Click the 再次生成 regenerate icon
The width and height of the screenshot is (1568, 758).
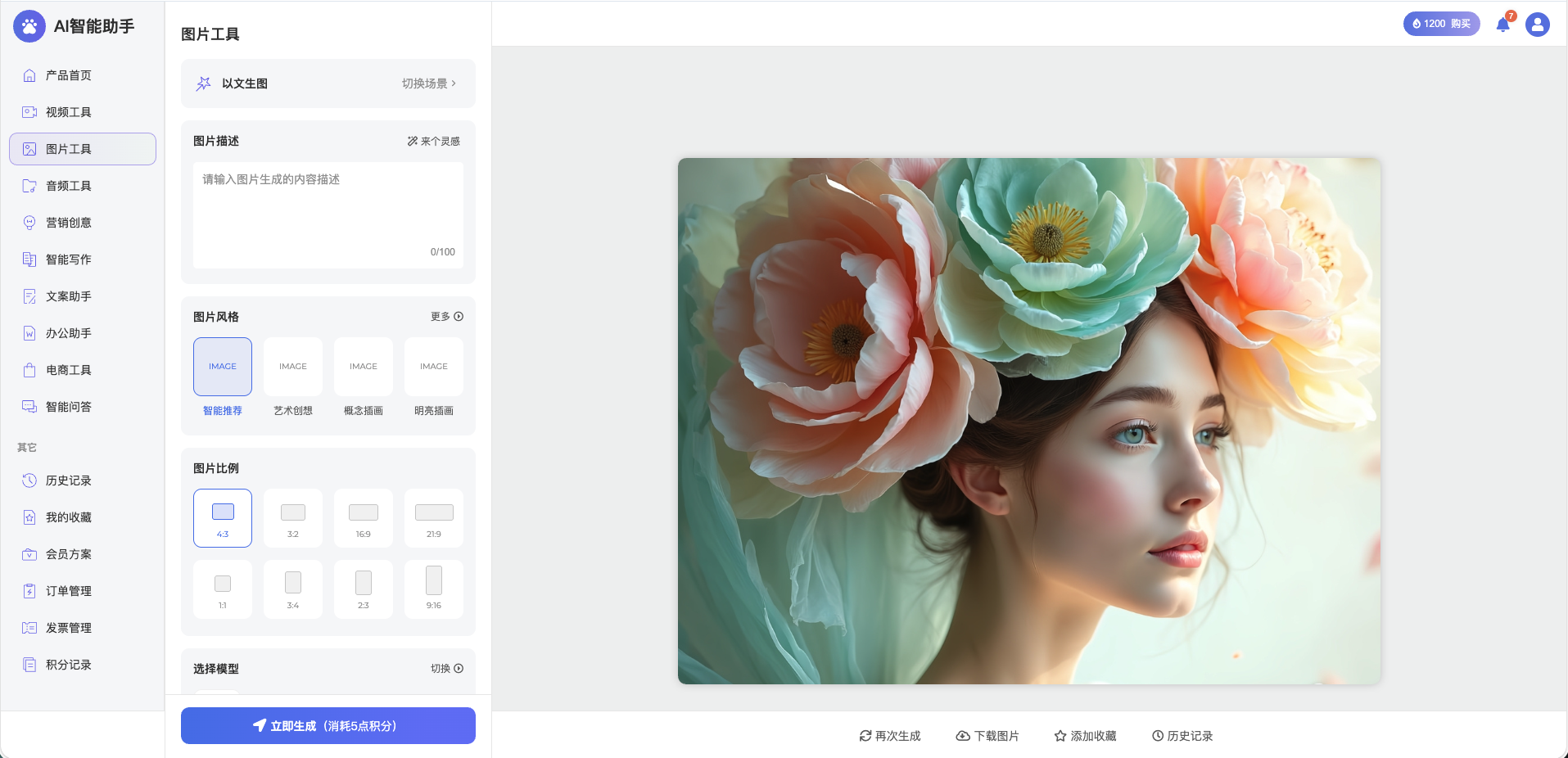pyautogui.click(x=865, y=736)
